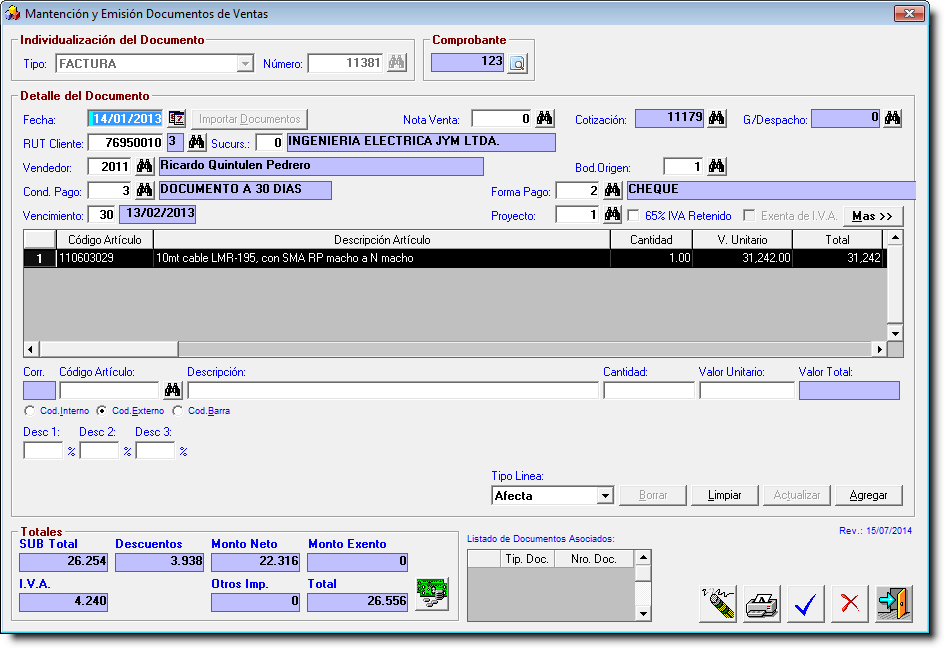
Task: Click the Vencimiento days field
Action: 101,214
